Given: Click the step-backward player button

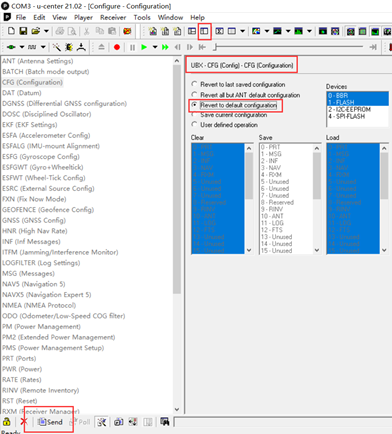Looking at the screenshot, I should click(177, 47).
